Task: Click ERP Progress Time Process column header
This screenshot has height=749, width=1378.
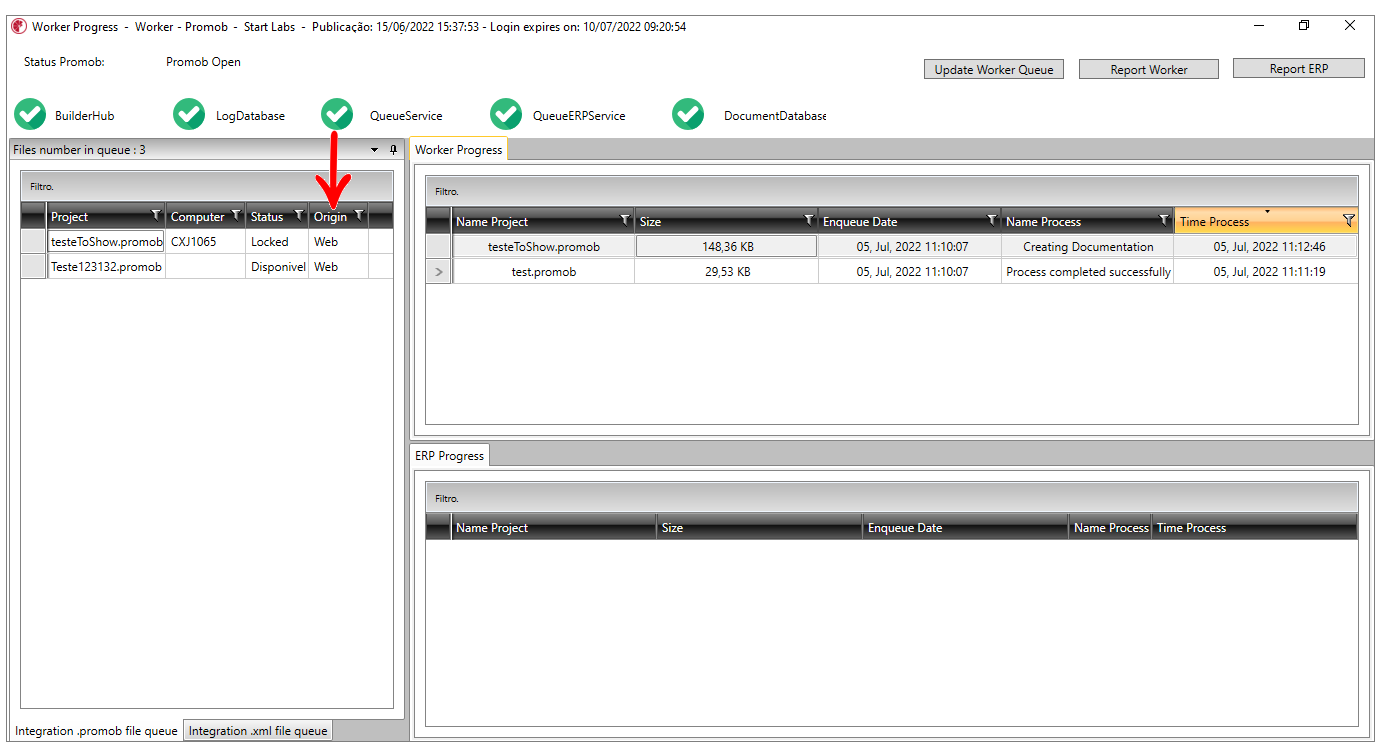Action: point(1255,527)
